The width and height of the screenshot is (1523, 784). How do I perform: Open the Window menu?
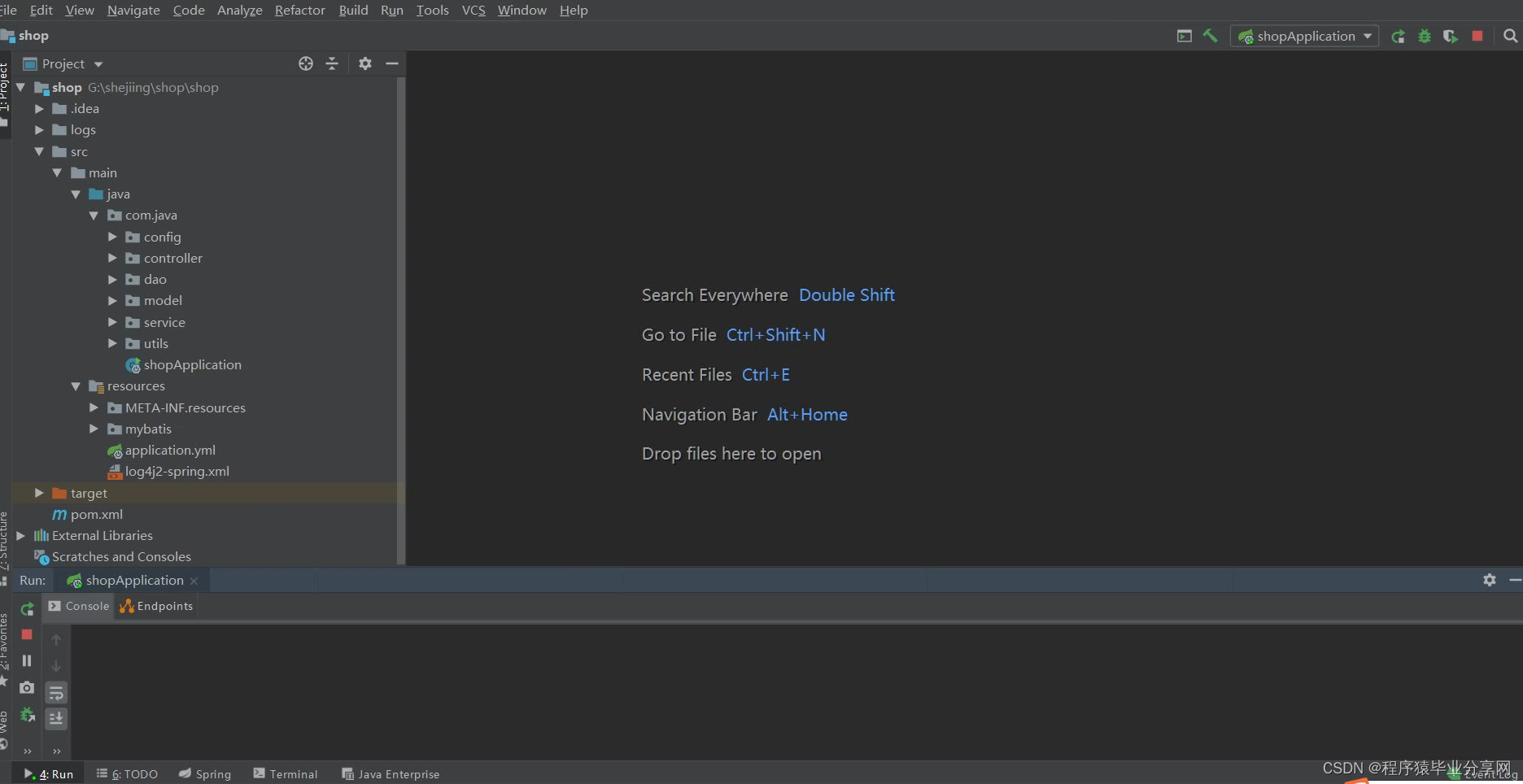521,10
